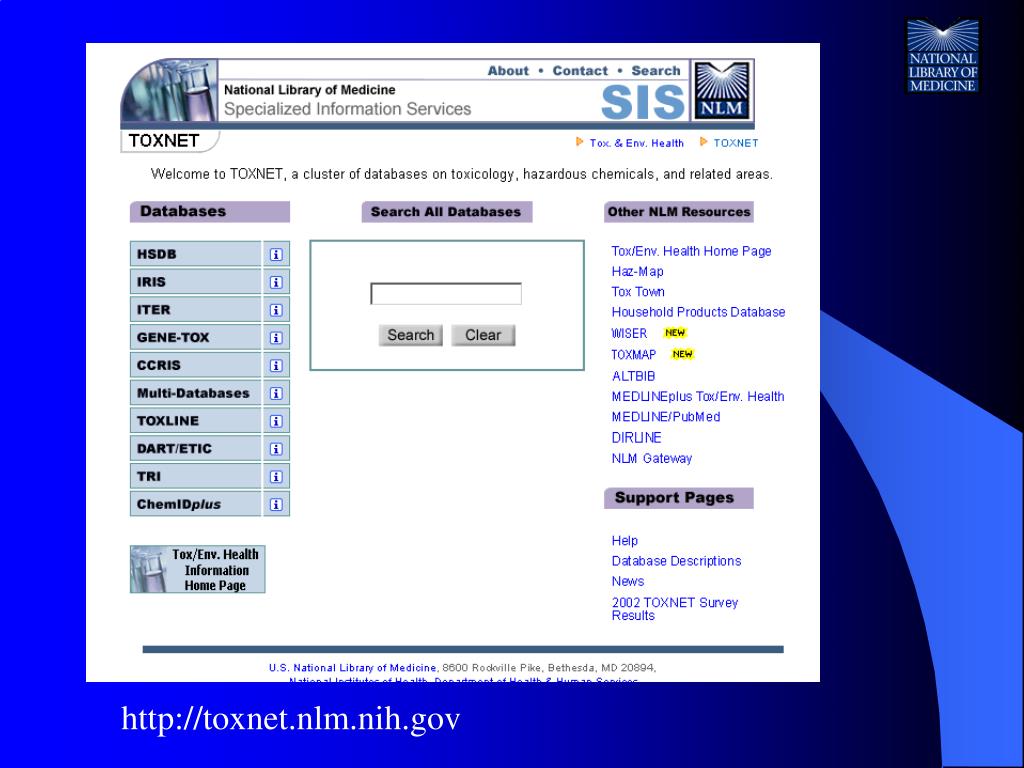Open the ChemIDplus database
Image resolution: width=1024 pixels, height=768 pixels.
point(195,504)
